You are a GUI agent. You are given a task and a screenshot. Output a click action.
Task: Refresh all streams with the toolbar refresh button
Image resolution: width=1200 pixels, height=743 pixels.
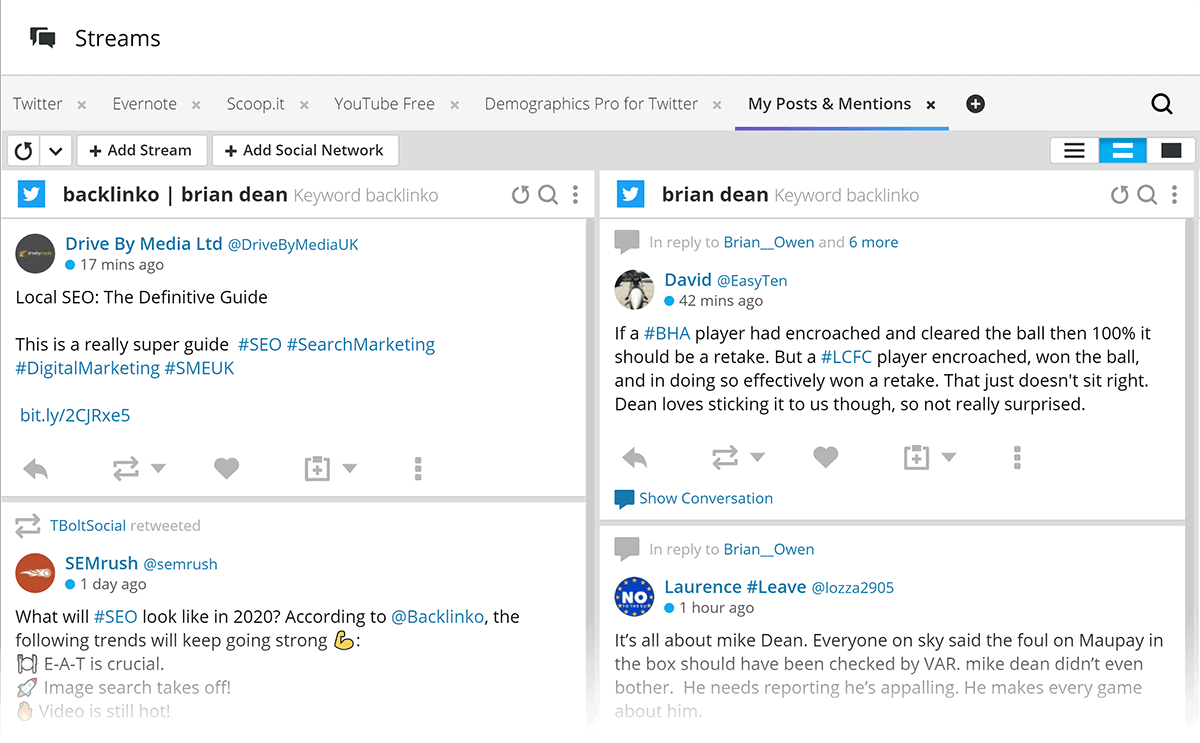click(23, 151)
